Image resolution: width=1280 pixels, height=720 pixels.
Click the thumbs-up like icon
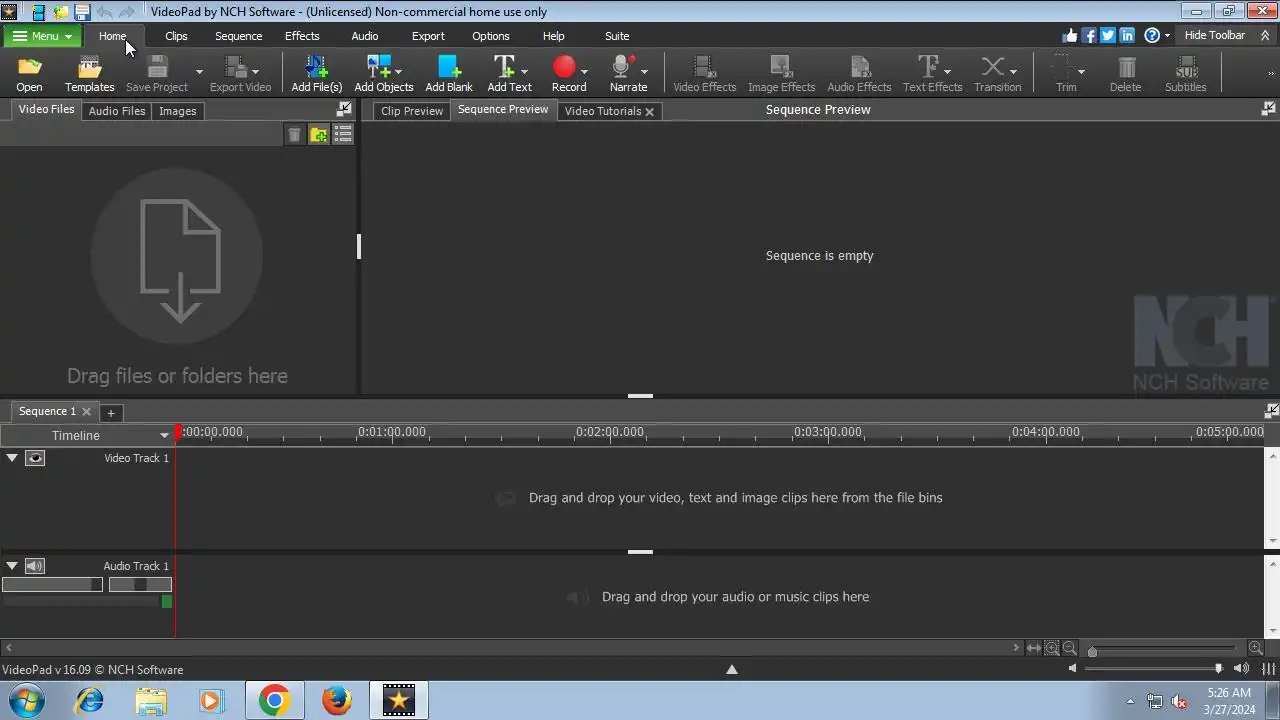pos(1070,35)
